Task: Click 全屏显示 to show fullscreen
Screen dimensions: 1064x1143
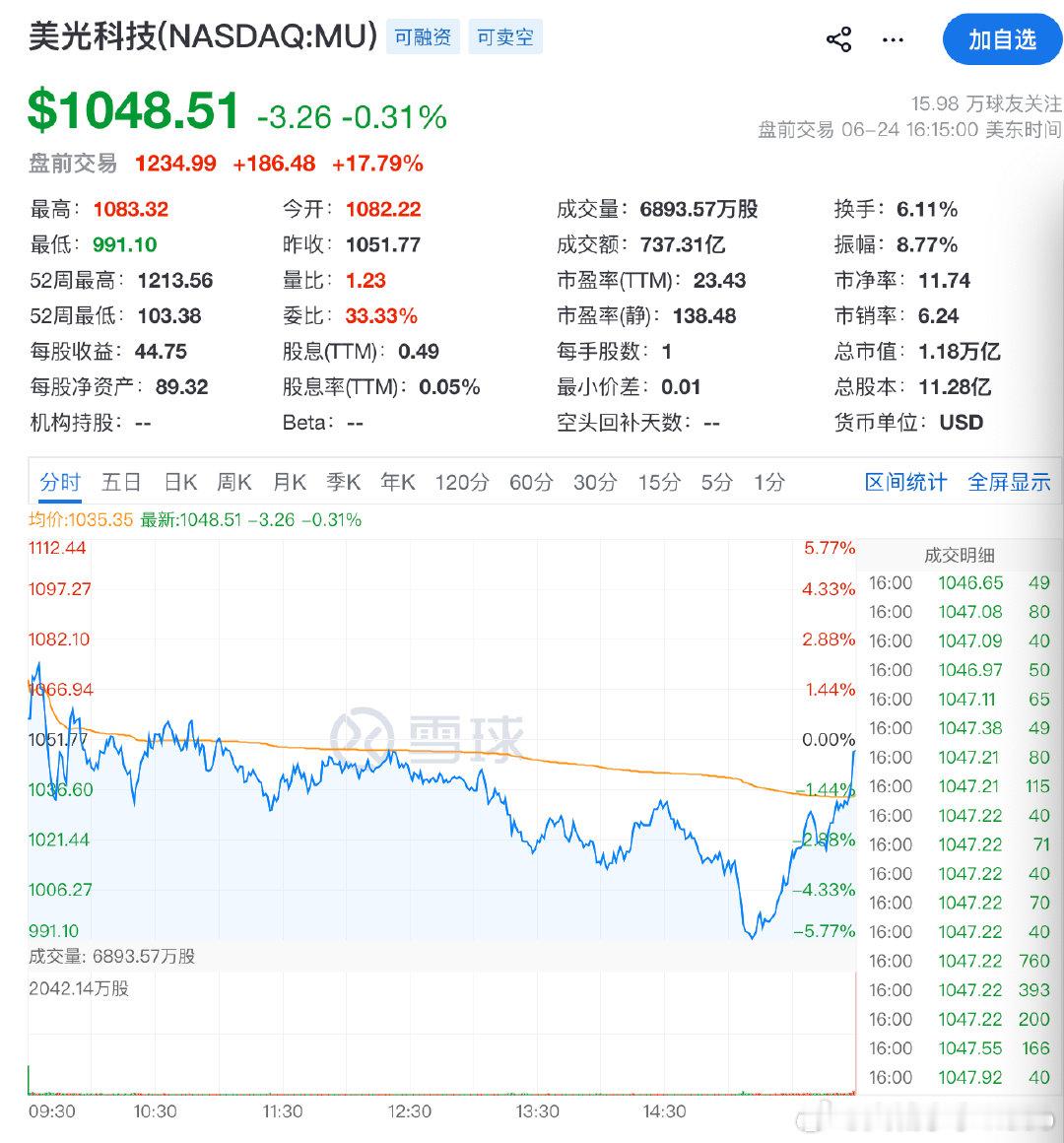Action: point(1010,482)
